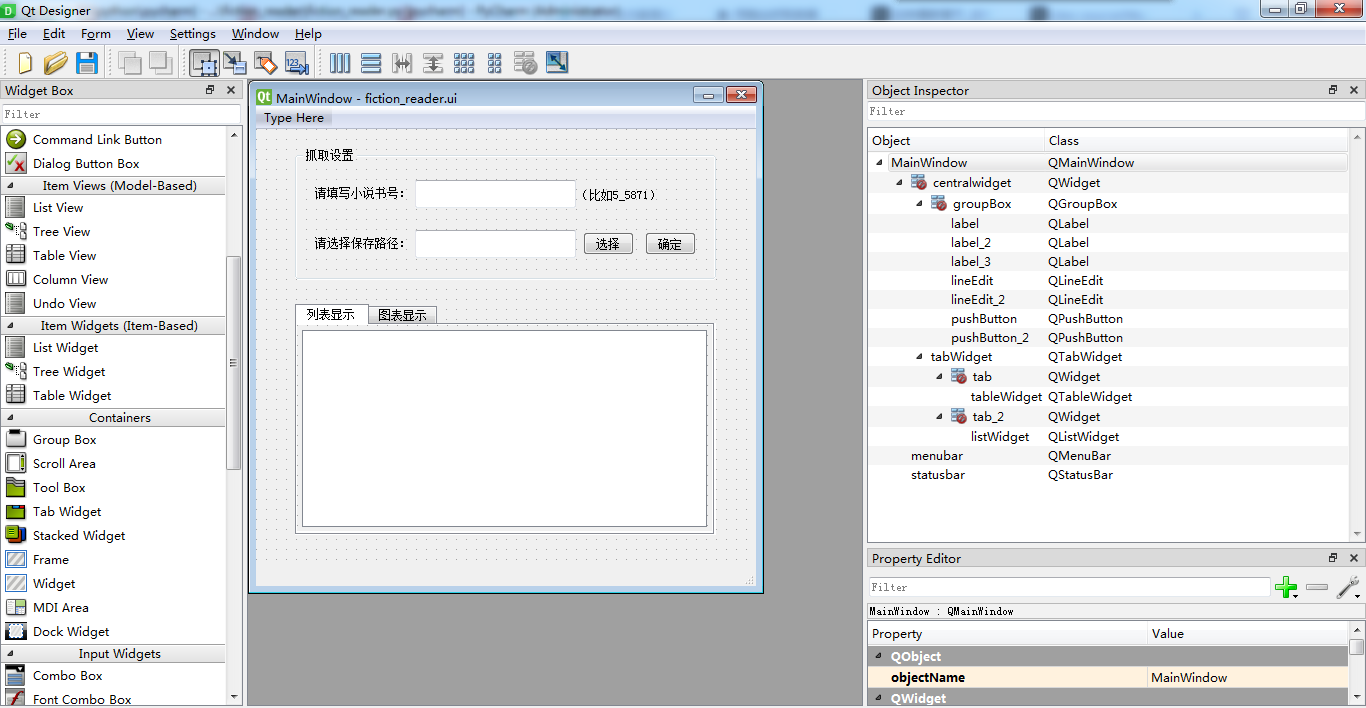Choose the Font Combo Box widget

[82, 699]
